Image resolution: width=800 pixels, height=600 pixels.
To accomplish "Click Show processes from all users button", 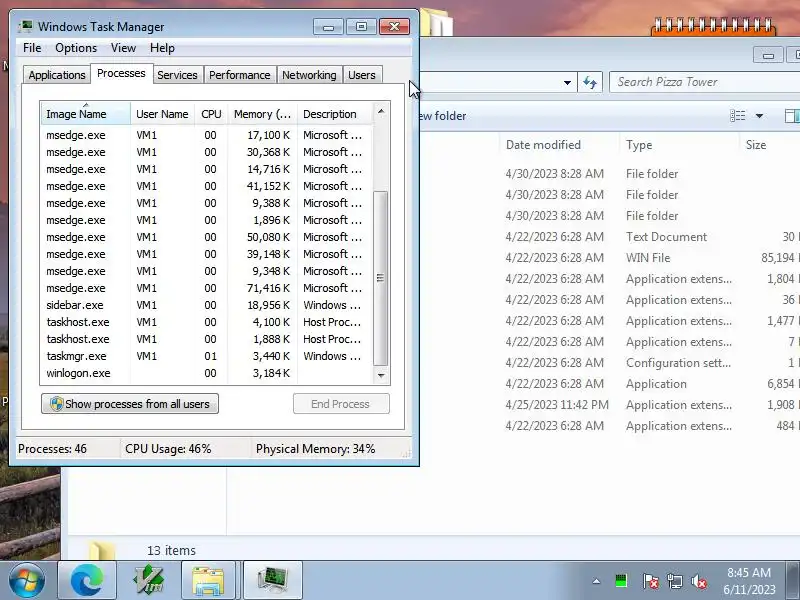I will pyautogui.click(x=130, y=404).
